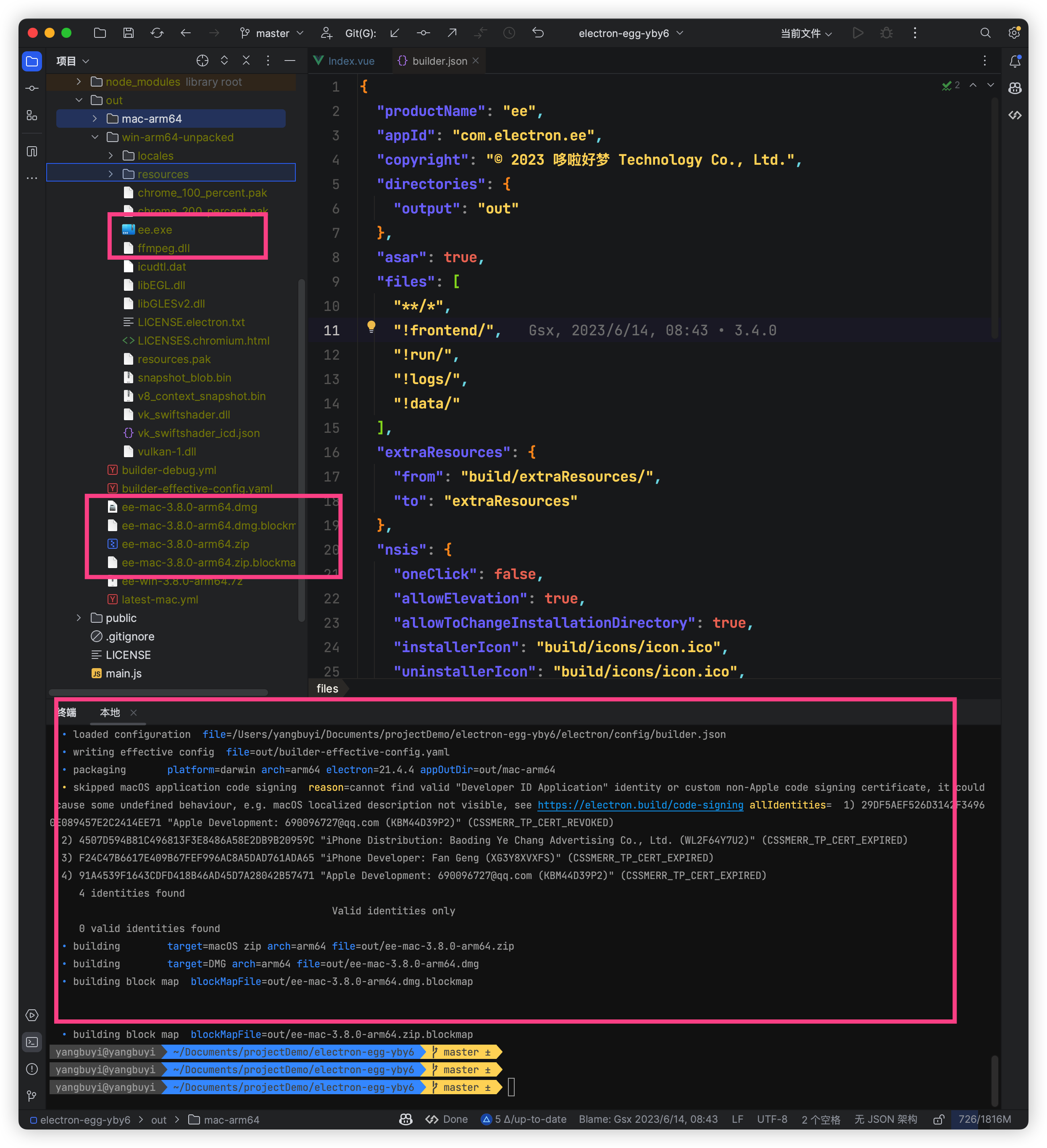Open the Copilot icon in status bar

pos(406,1119)
